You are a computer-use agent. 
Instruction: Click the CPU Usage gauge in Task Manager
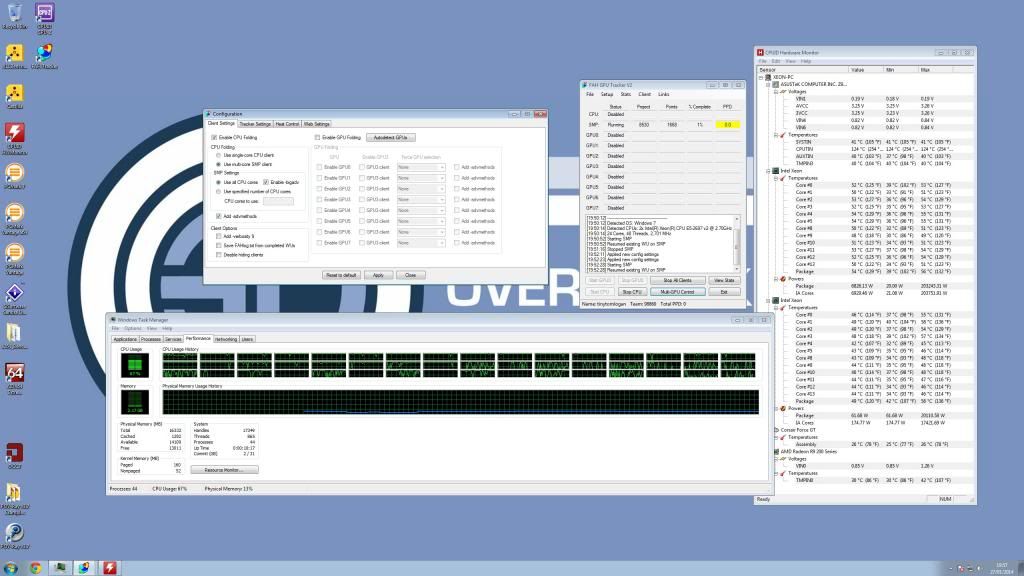pyautogui.click(x=135, y=366)
